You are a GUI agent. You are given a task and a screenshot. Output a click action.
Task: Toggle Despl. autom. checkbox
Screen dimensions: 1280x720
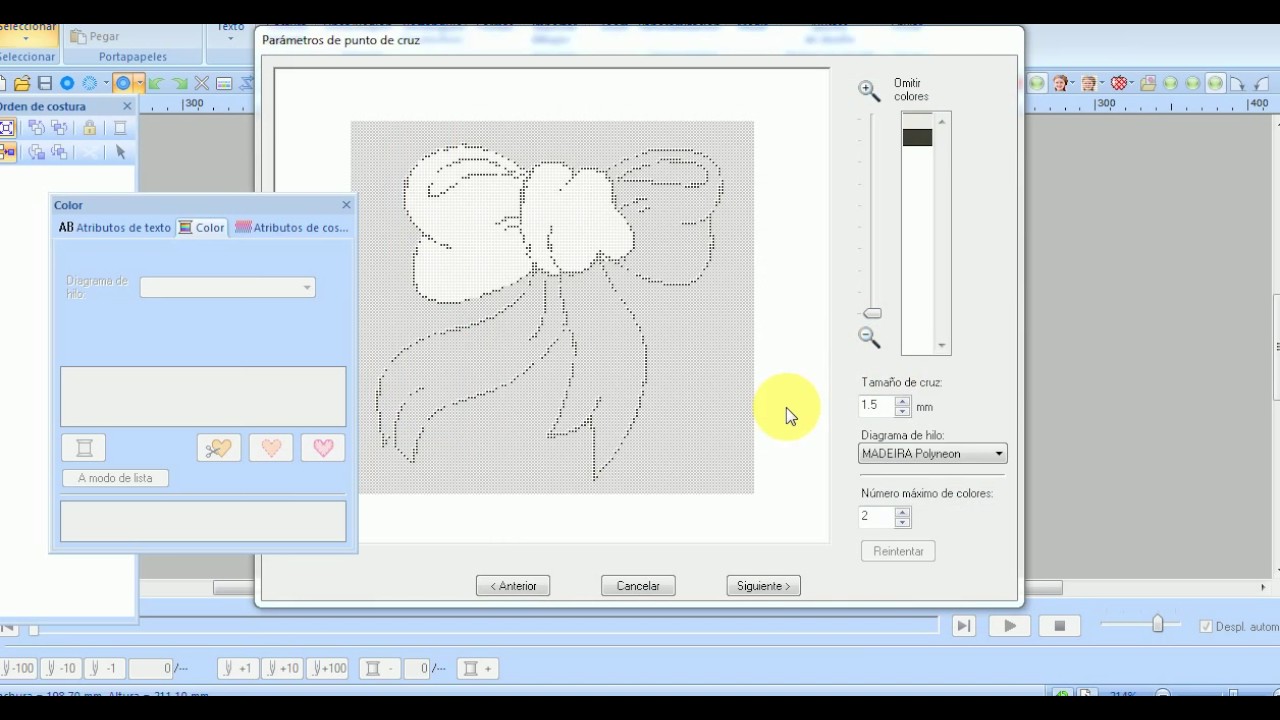coord(1206,626)
